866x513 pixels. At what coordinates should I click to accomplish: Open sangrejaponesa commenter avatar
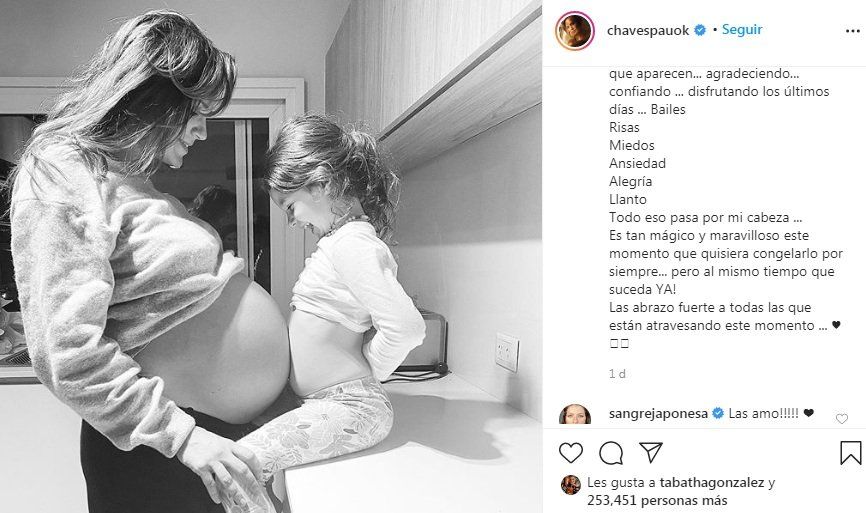point(575,414)
